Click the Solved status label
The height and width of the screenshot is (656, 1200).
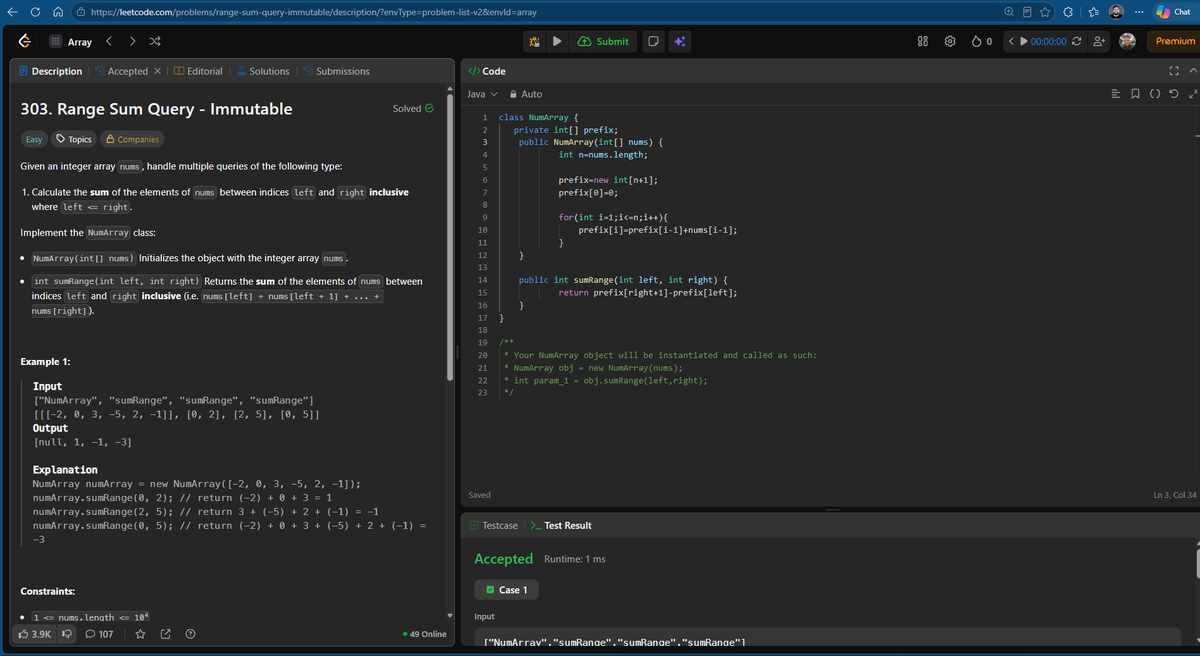tap(414, 108)
